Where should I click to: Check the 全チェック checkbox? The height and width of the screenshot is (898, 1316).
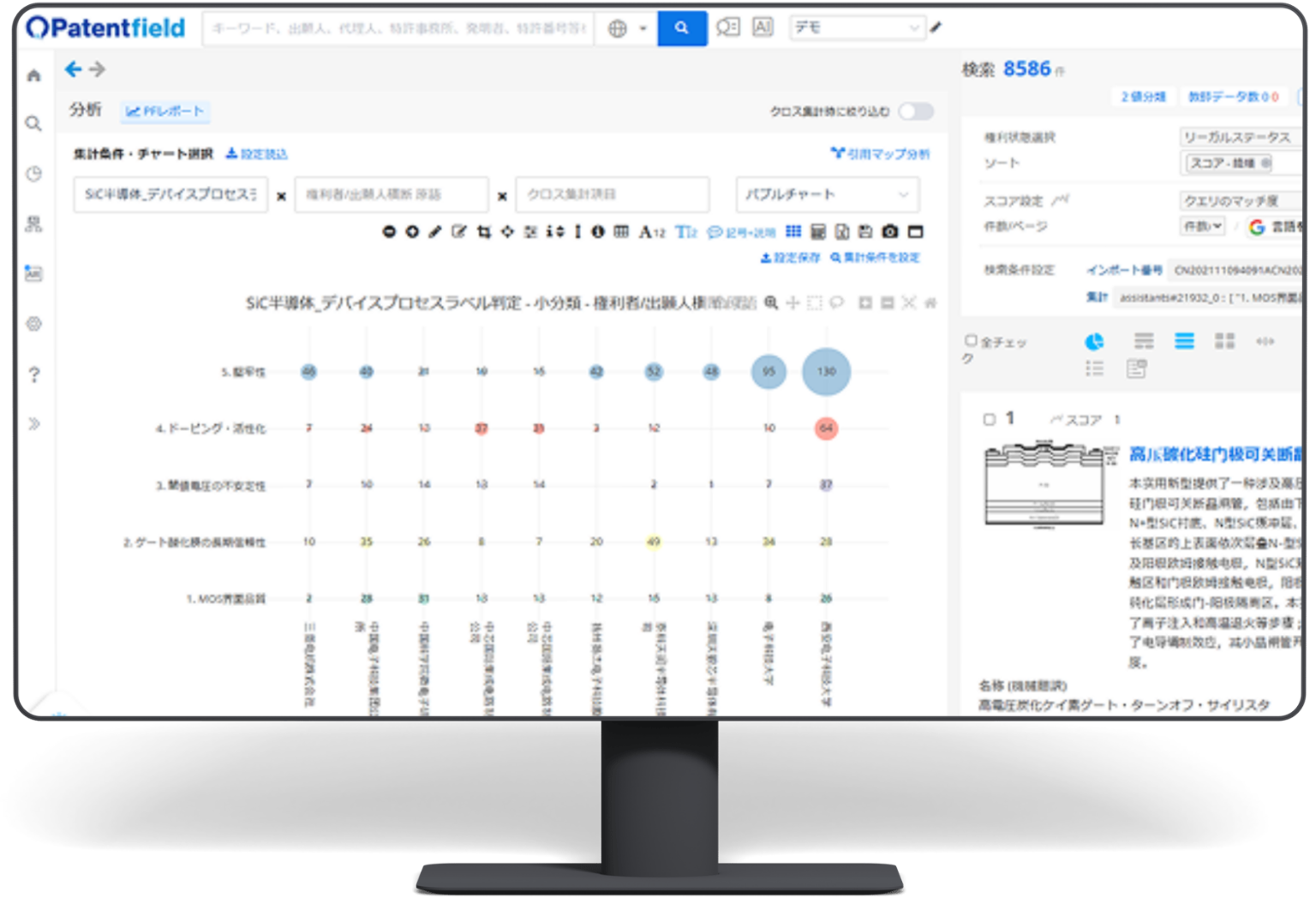[972, 339]
